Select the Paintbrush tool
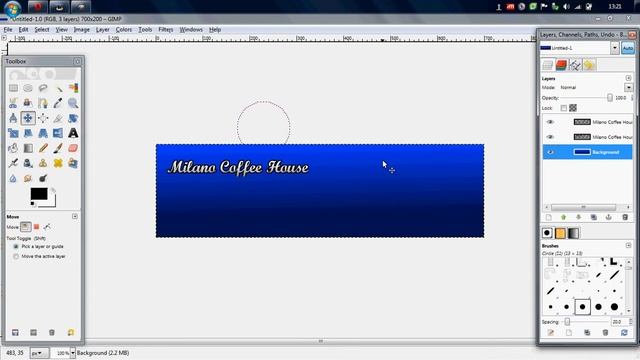The image size is (640, 360). pyautogui.click(x=58, y=148)
